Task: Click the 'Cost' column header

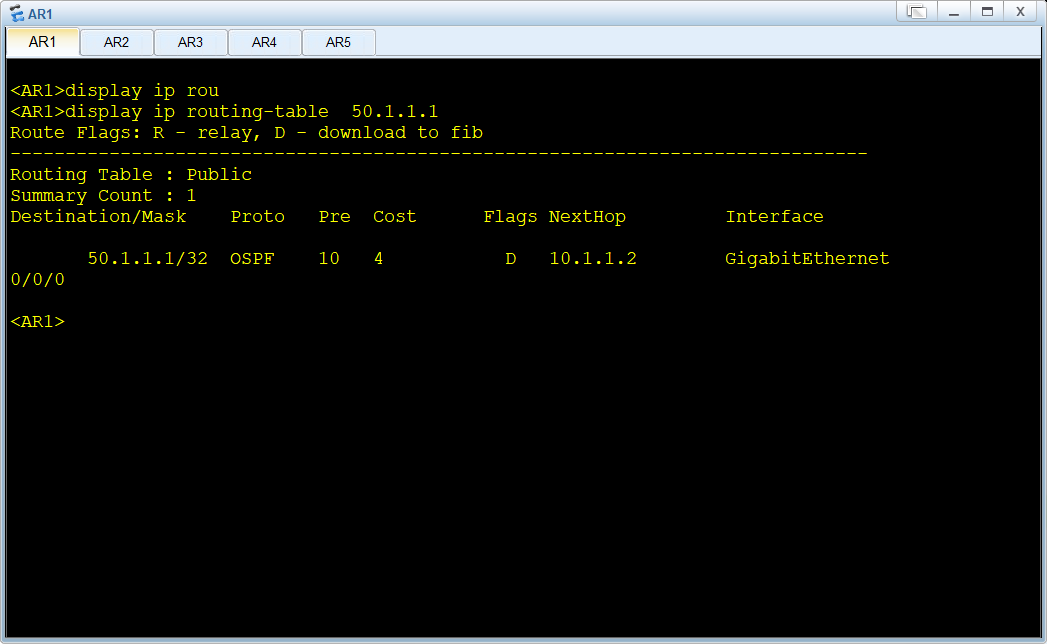Action: click(x=395, y=217)
